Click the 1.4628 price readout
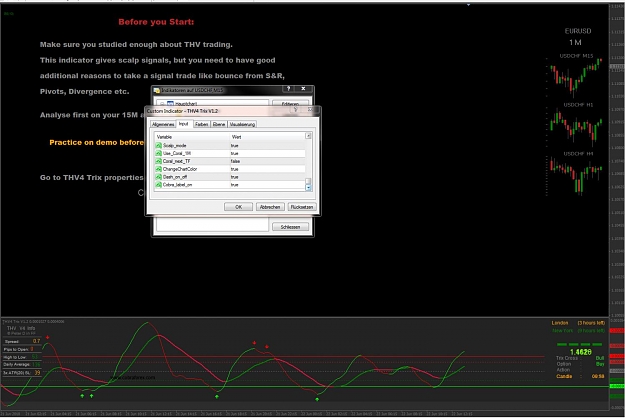The width and height of the screenshot is (625, 418). (581, 352)
